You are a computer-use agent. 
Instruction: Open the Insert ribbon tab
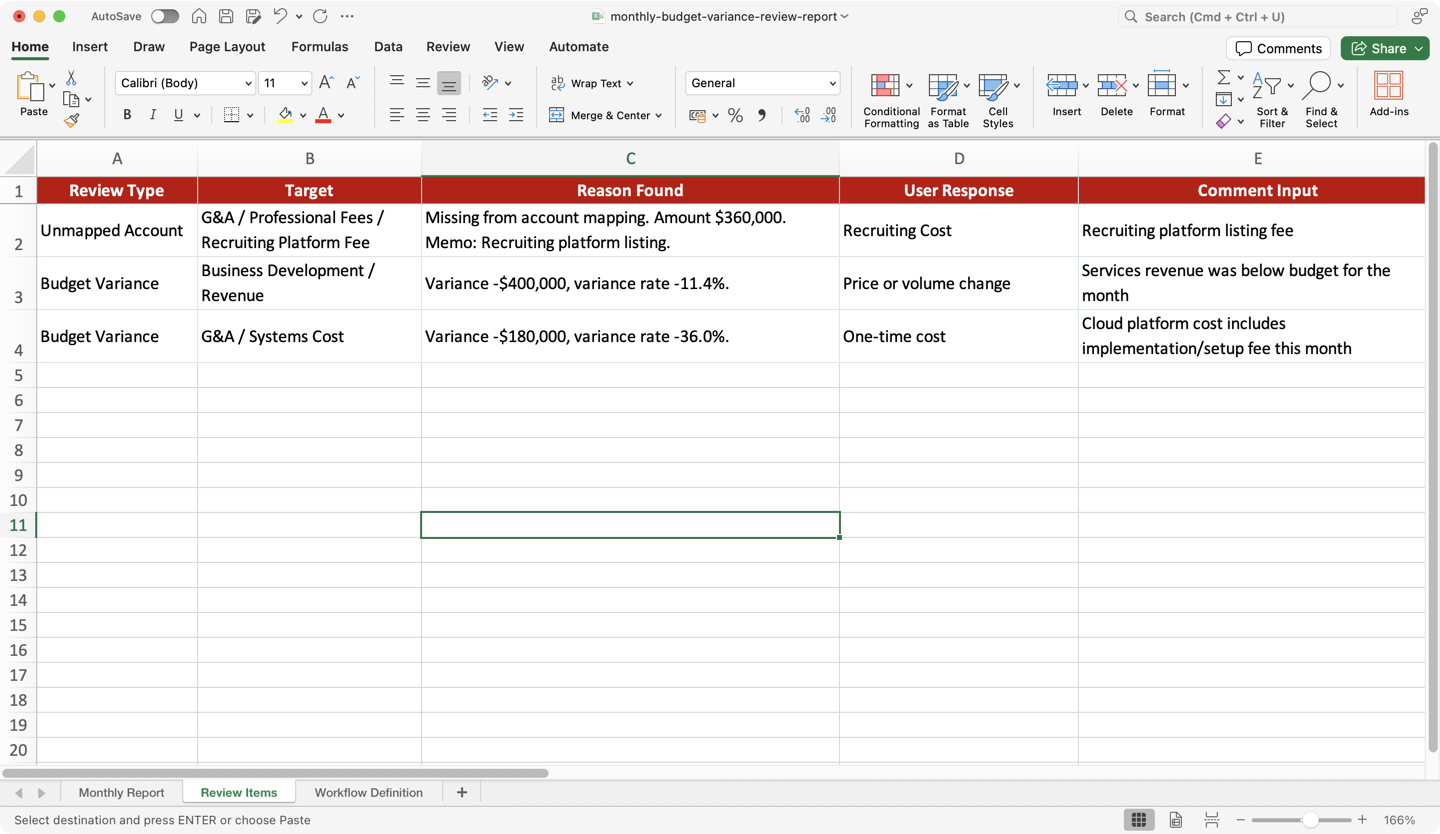tap(90, 47)
